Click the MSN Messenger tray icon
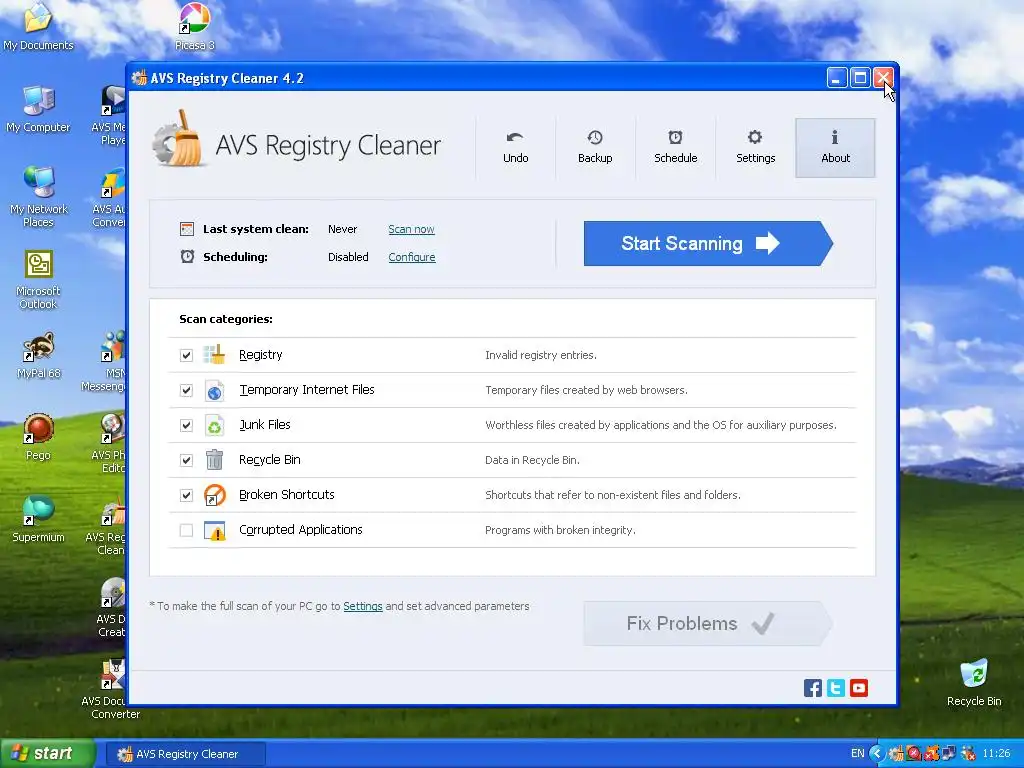1024x768 pixels. pos(967,754)
